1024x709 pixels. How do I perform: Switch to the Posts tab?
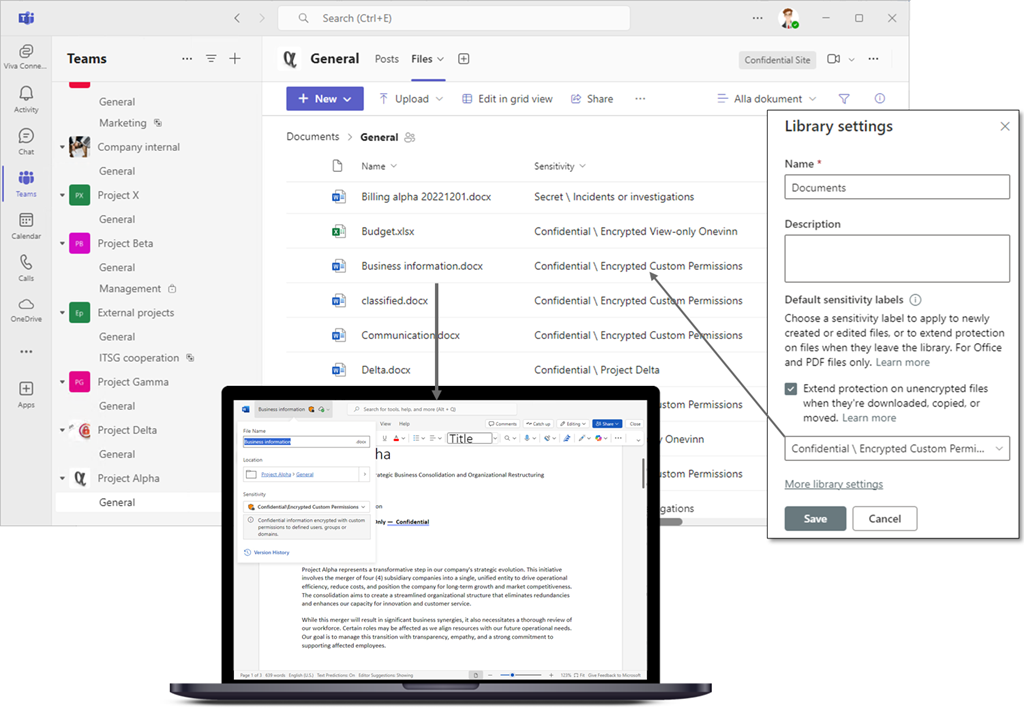click(386, 59)
